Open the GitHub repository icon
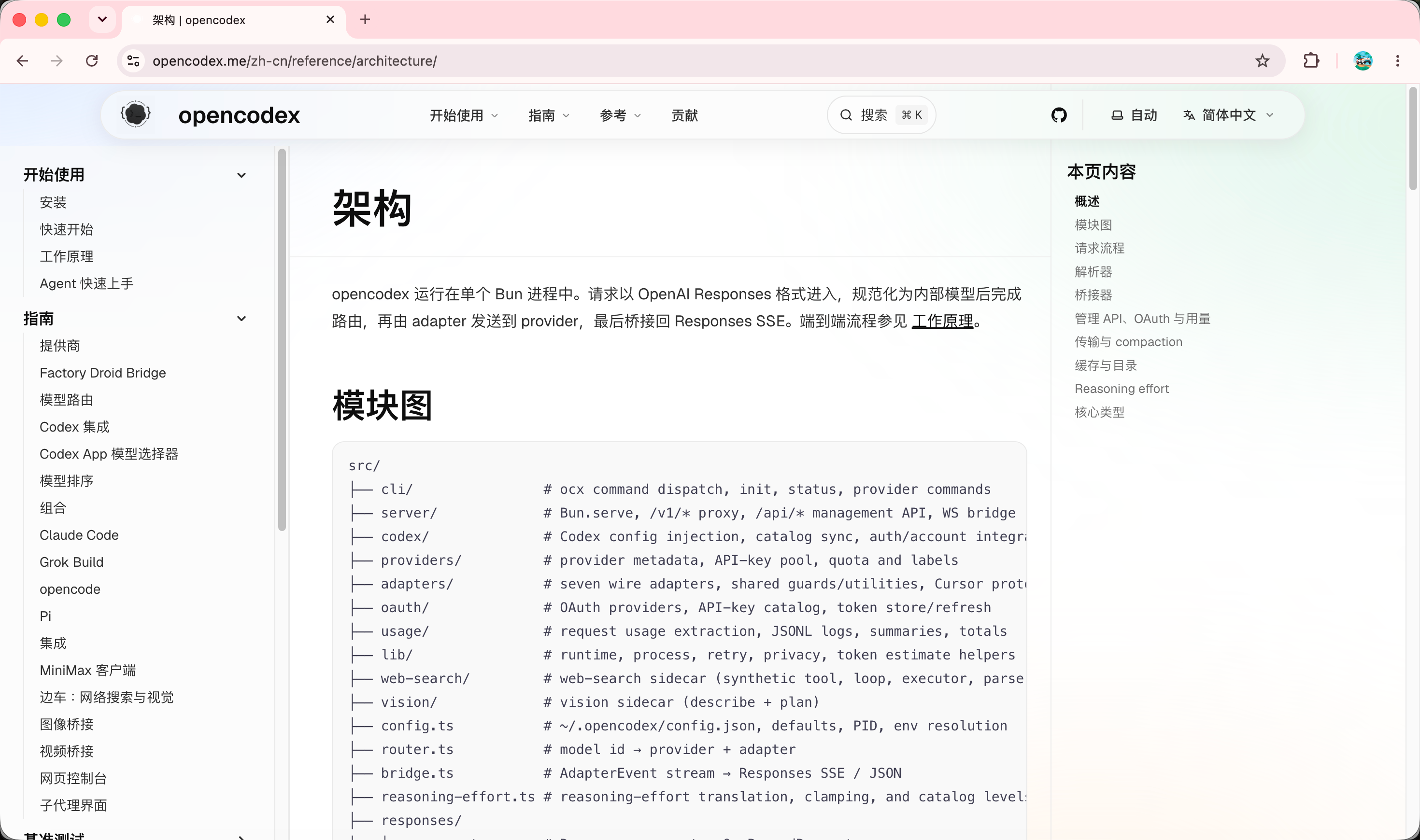Image resolution: width=1420 pixels, height=840 pixels. pos(1059,115)
